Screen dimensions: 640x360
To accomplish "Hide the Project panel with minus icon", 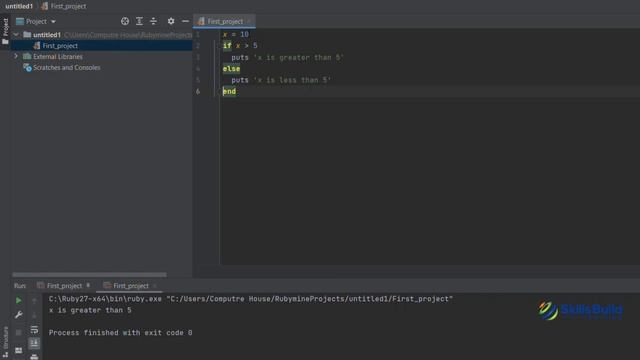I will coord(185,21).
